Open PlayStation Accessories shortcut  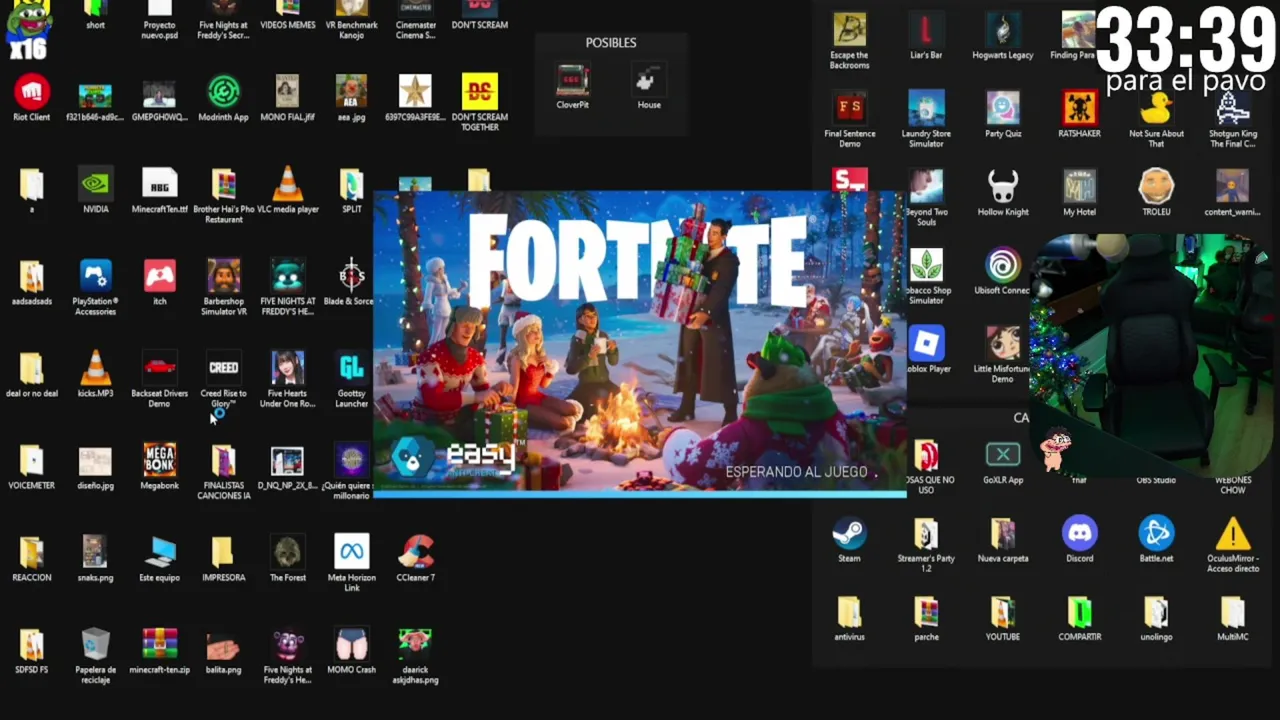[x=95, y=277]
